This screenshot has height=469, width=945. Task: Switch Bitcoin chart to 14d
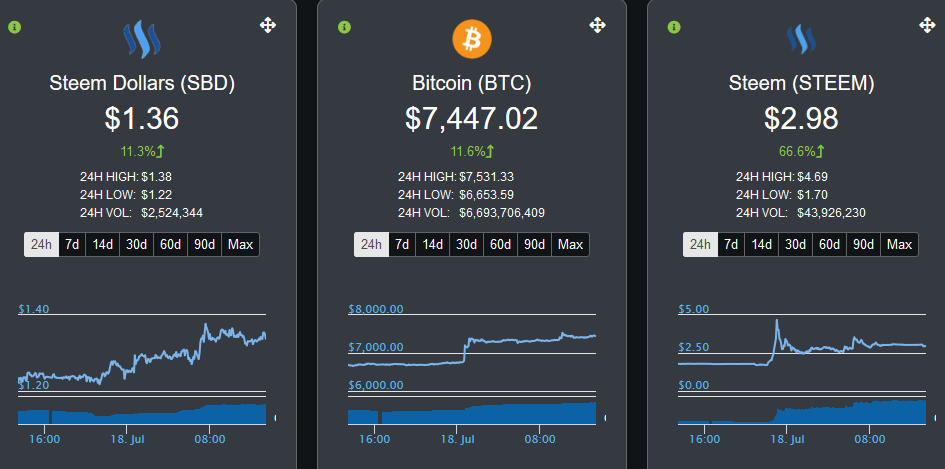(433, 245)
